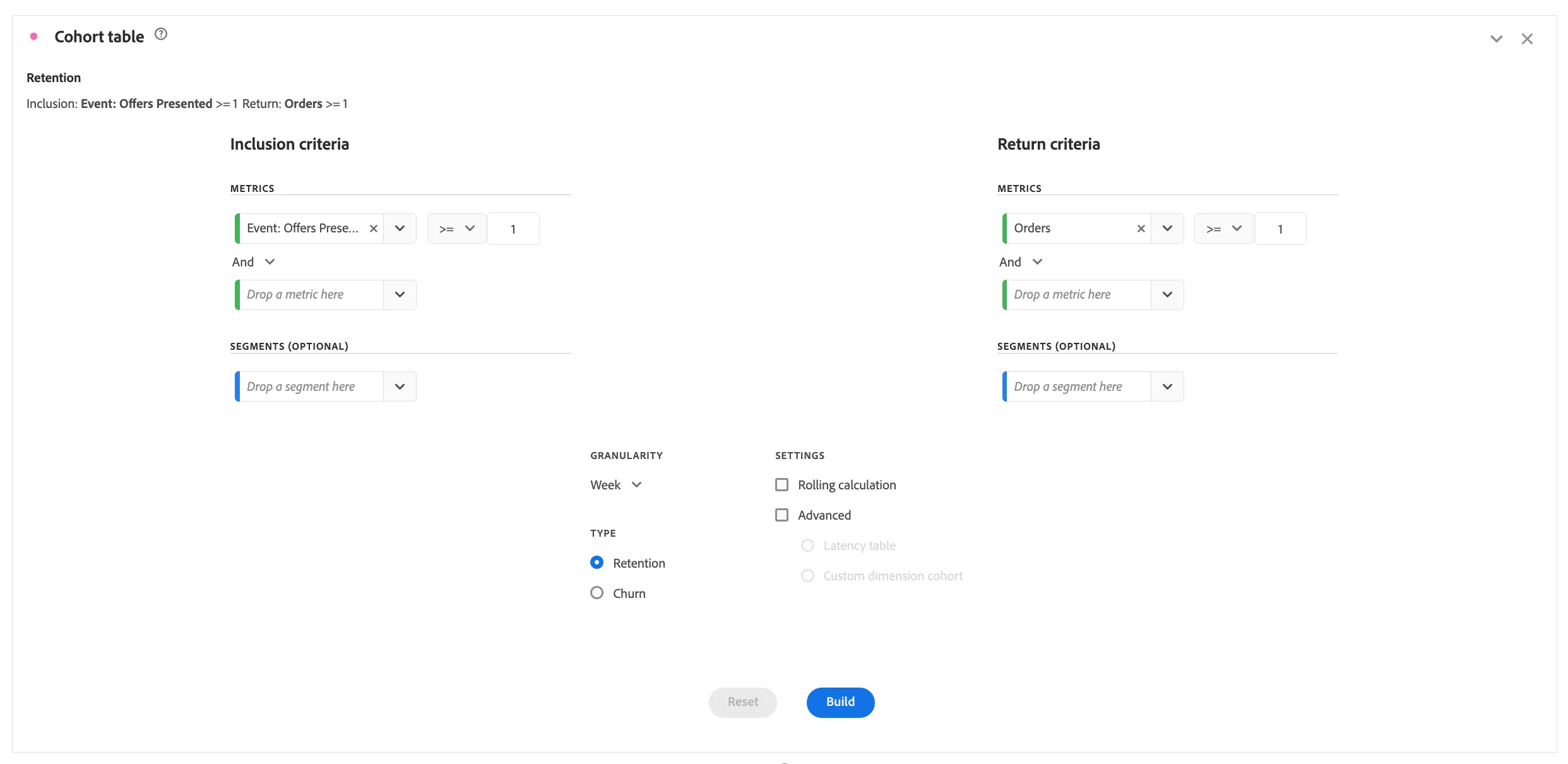This screenshot has height=764, width=1568.
Task: Open inclusion Drop a metric here dropdown
Action: (400, 295)
